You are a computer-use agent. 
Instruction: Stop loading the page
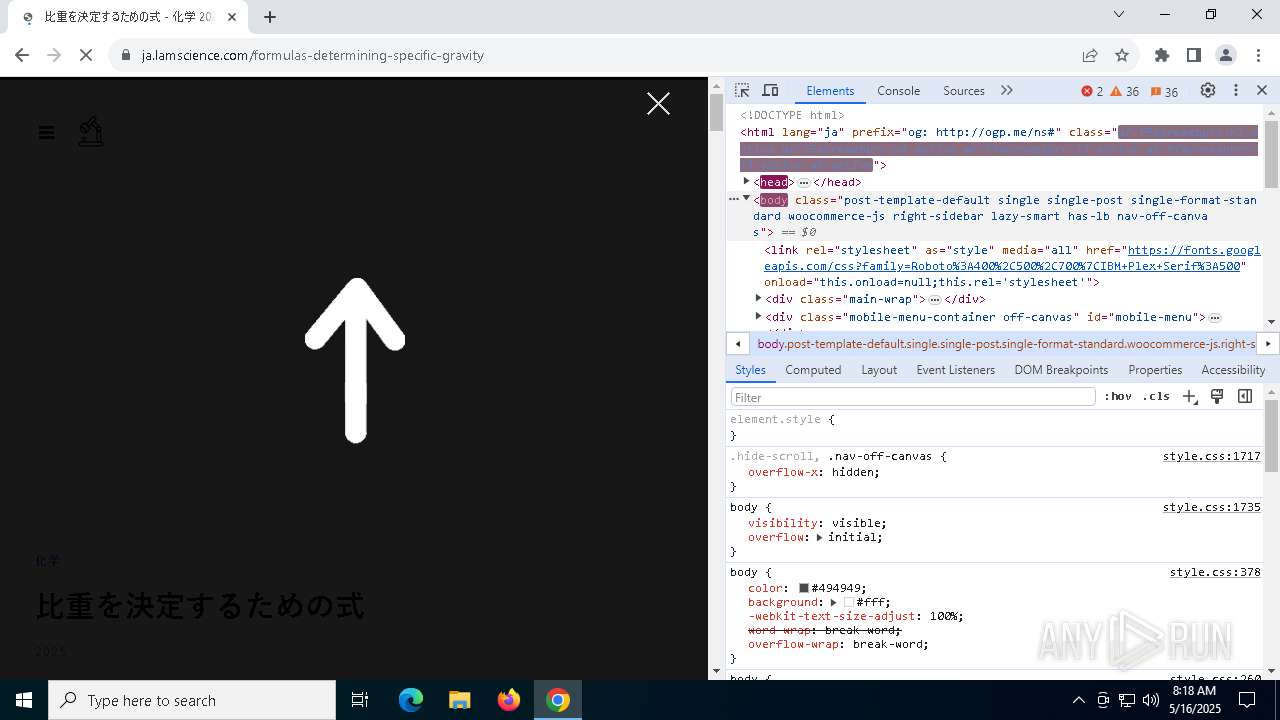(86, 55)
